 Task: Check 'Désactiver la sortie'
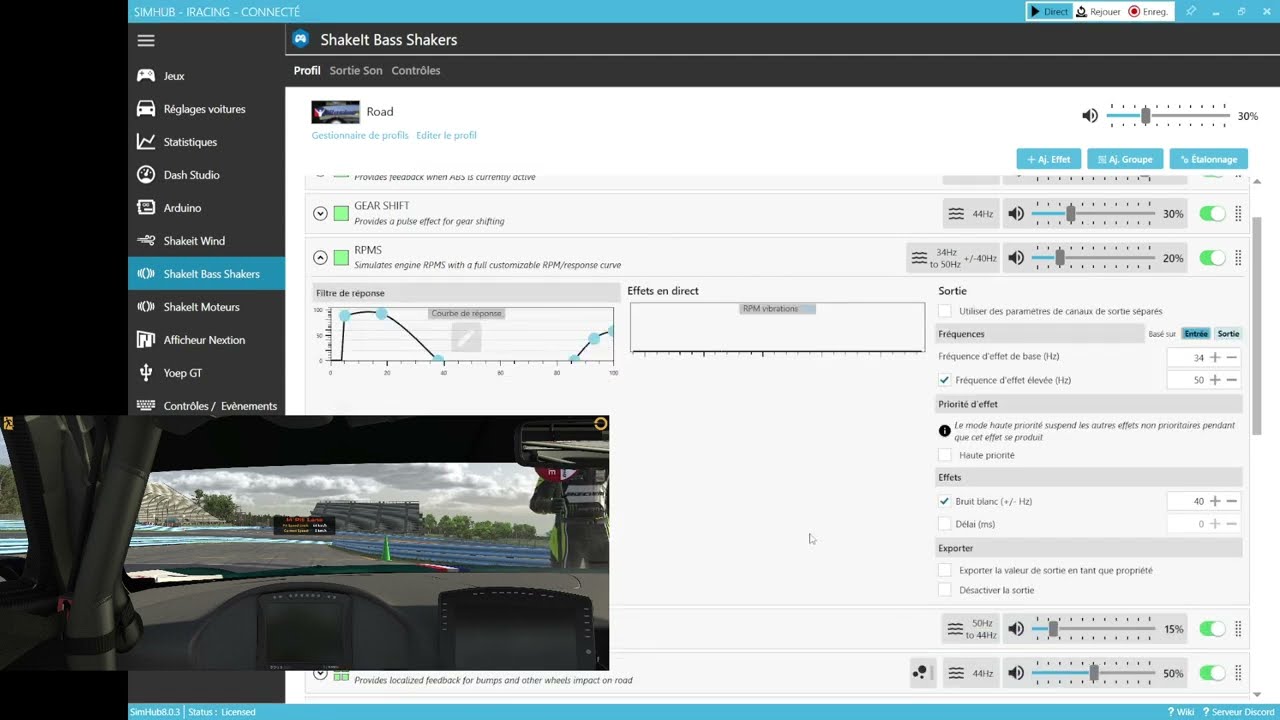tap(945, 590)
